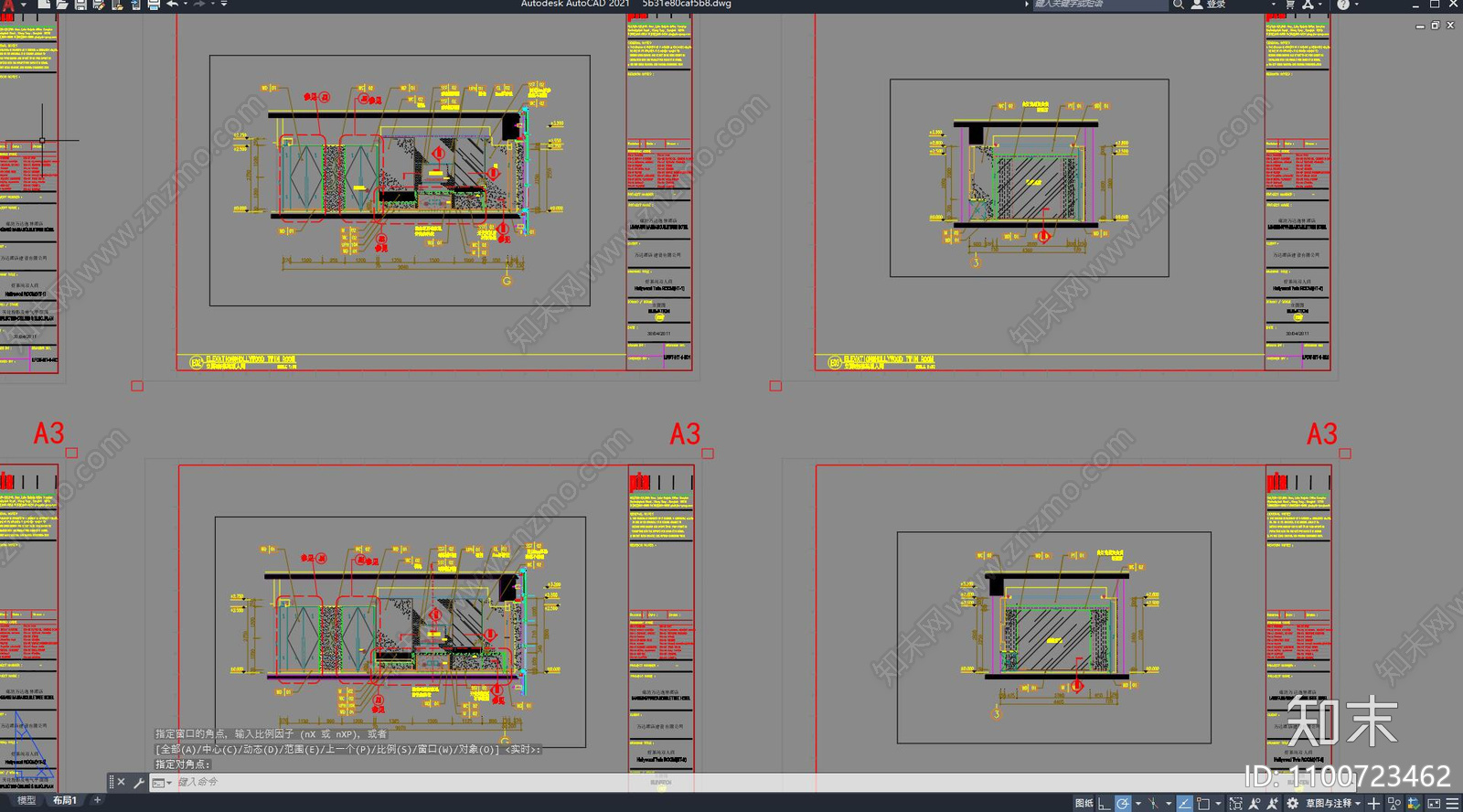1463x812 pixels.
Task: Add a new layout with the plus tab
Action: 97,801
